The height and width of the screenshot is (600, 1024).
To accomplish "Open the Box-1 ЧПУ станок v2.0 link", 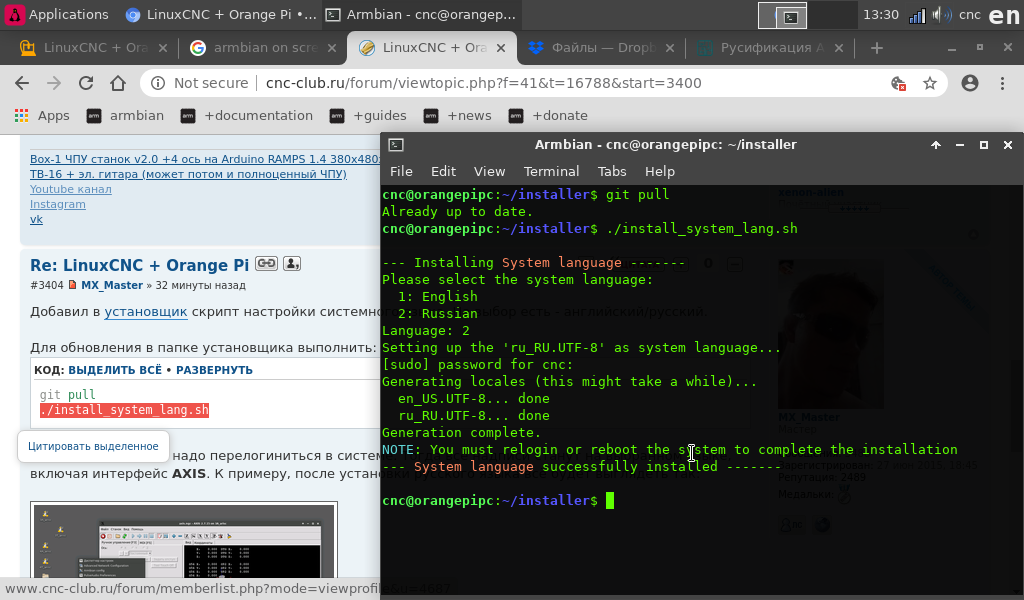I will (x=204, y=159).
